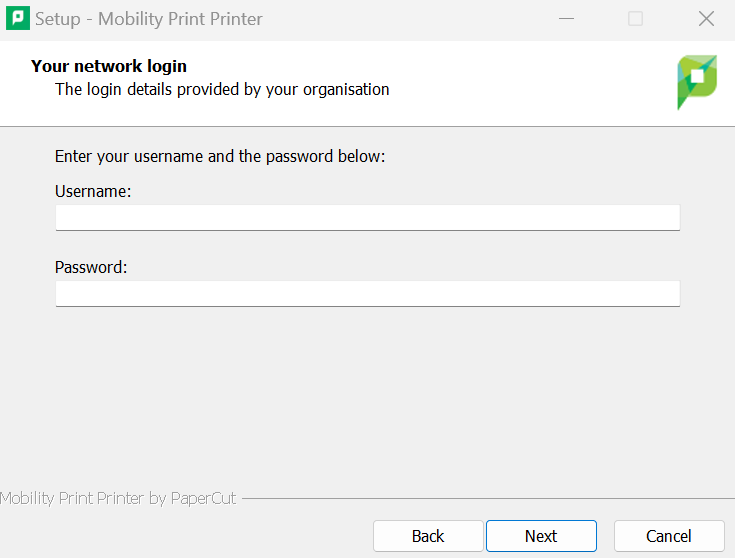The height and width of the screenshot is (558, 735).
Task: Select the "Your network login" heading
Action: coord(109,67)
